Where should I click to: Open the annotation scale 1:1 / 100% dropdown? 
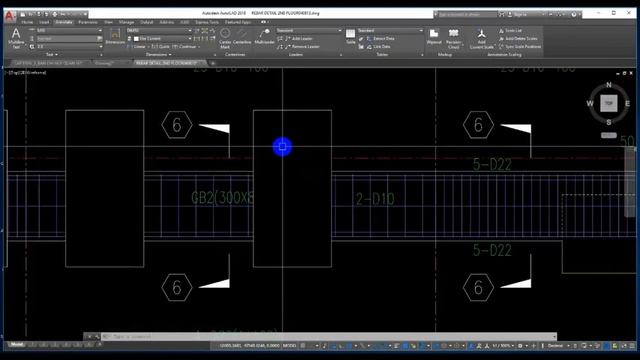tap(503, 346)
